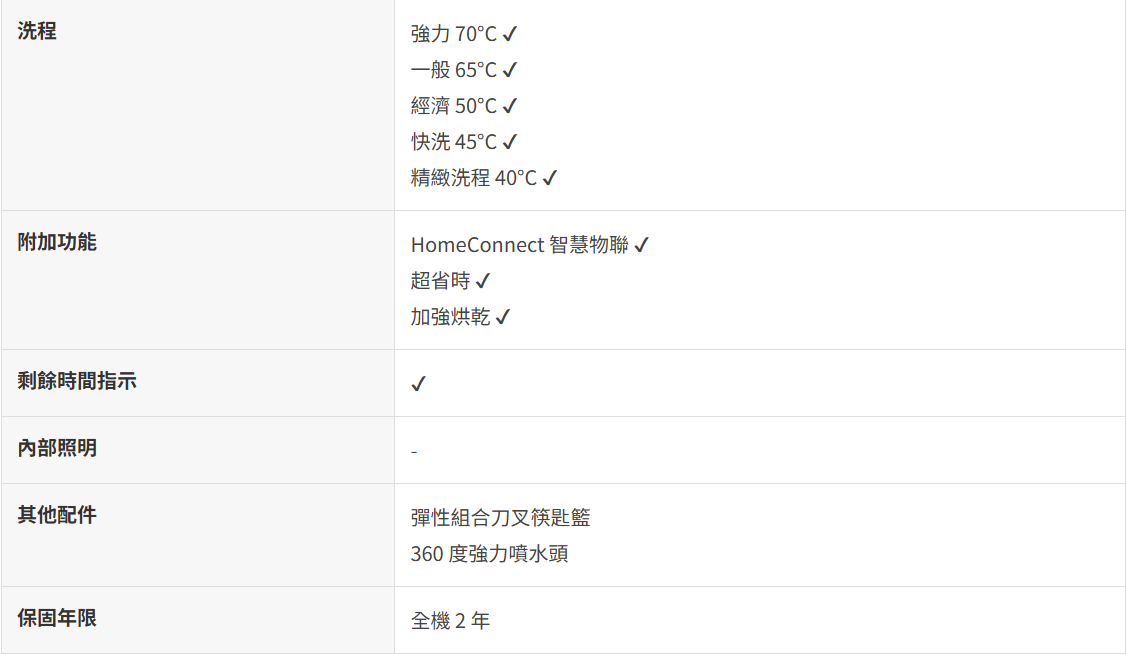Image resolution: width=1126 pixels, height=655 pixels.
Task: Click the dash value for 內部照明
Action: click(x=414, y=452)
